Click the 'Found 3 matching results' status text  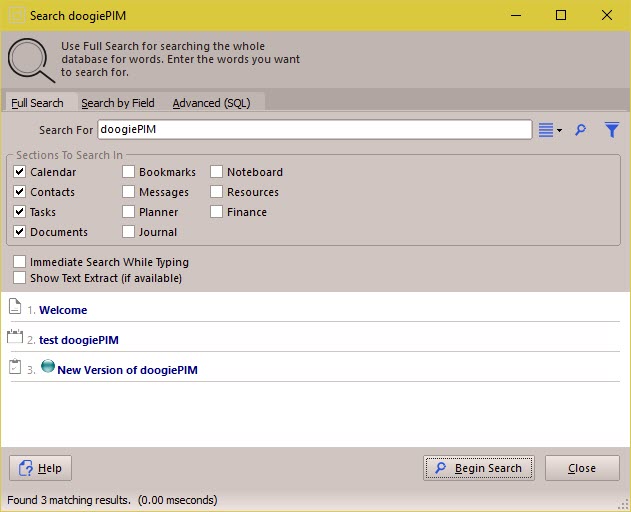(69, 500)
